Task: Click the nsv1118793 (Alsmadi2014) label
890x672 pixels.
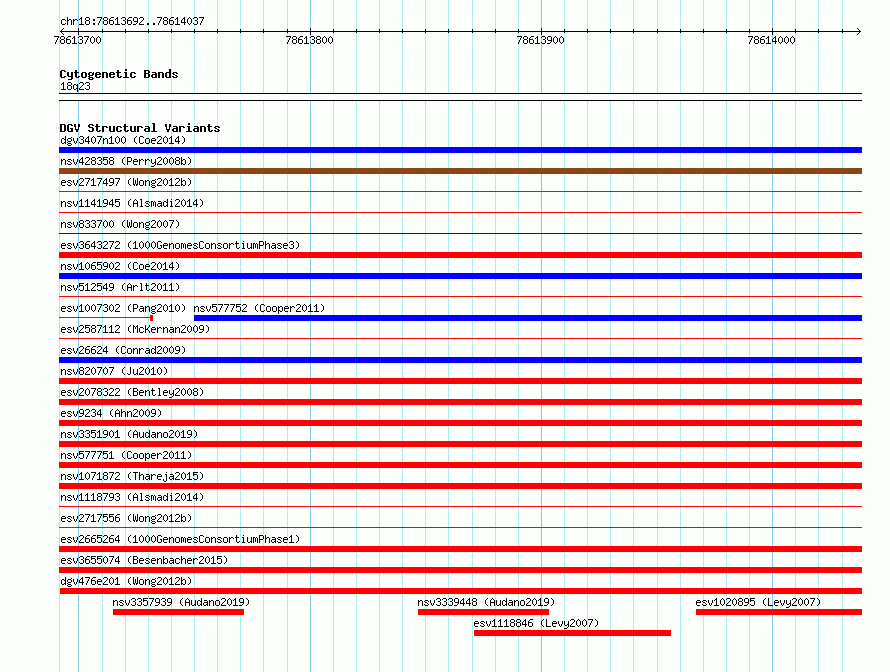Action: click(x=132, y=497)
